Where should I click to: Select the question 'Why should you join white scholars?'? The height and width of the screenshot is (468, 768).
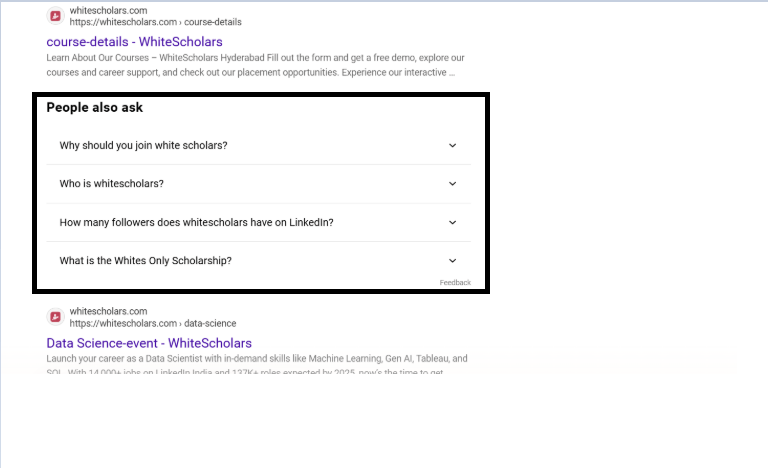point(143,146)
